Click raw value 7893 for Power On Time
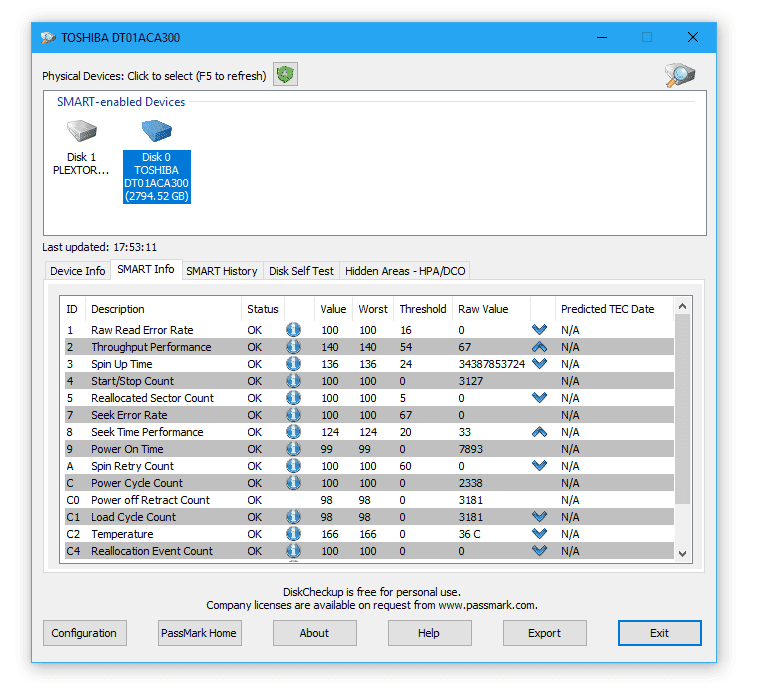The height and width of the screenshot is (690, 758). coord(471,449)
